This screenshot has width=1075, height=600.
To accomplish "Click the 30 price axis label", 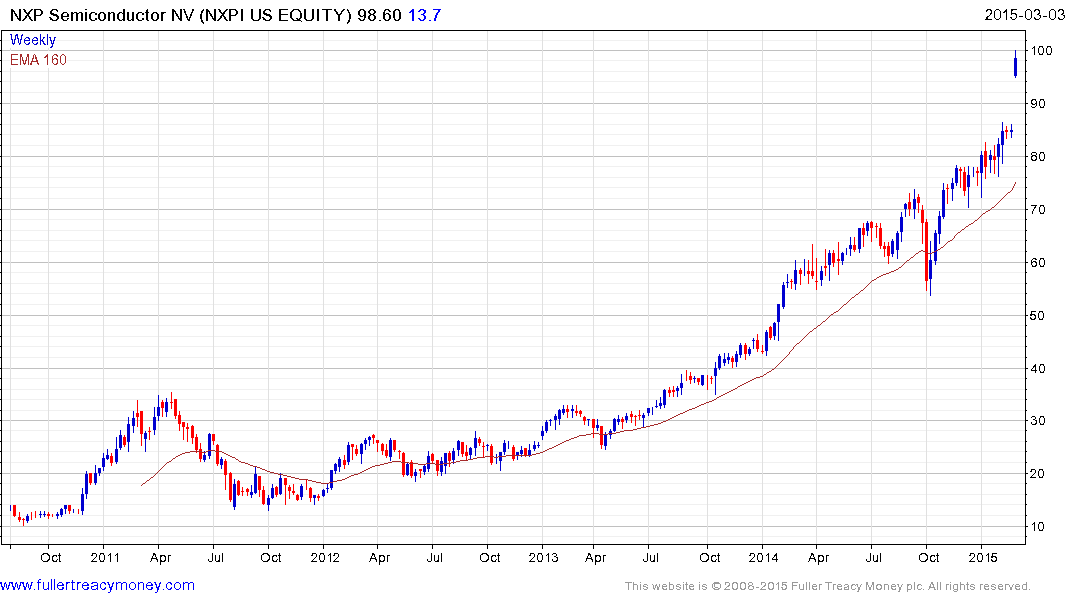I will 1038,420.
